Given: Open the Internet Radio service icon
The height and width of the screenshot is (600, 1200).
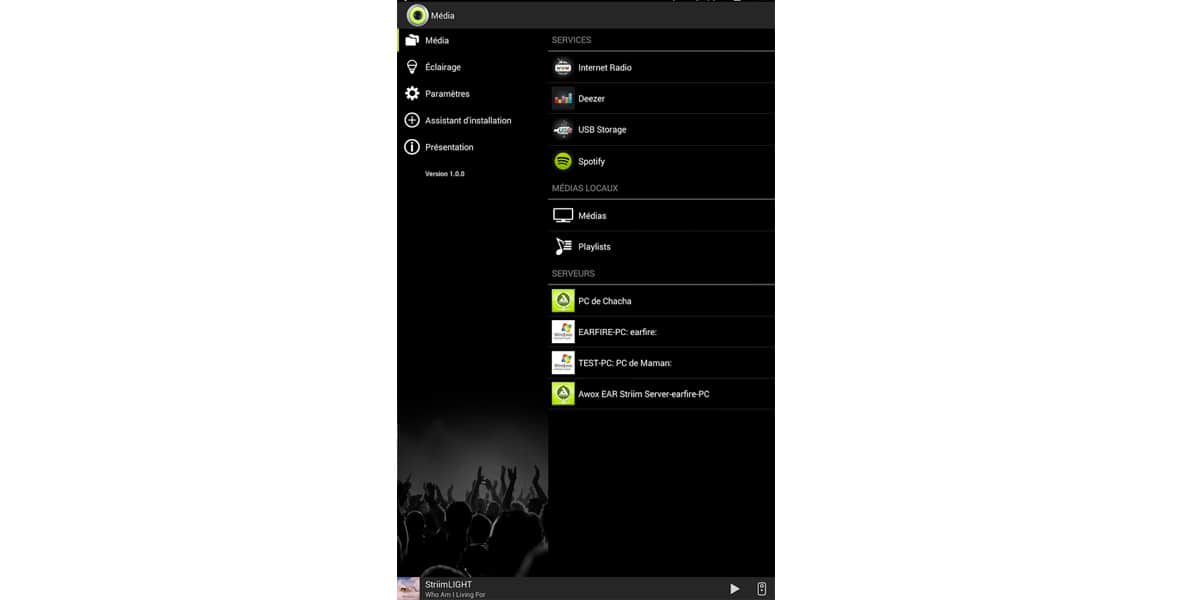Looking at the screenshot, I should tap(563, 67).
